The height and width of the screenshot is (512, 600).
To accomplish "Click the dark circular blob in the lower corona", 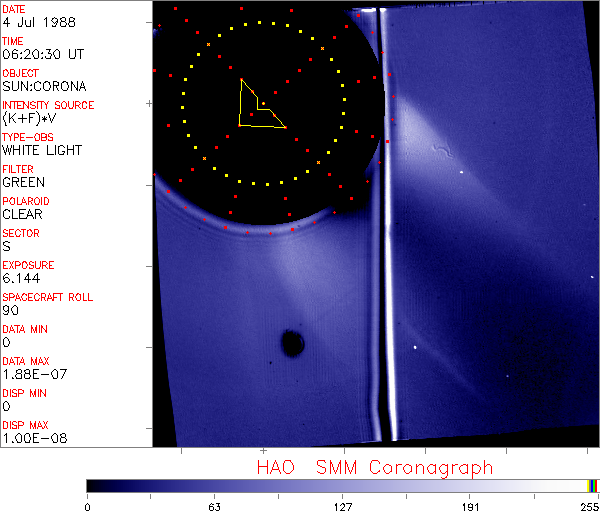I will pos(292,343).
